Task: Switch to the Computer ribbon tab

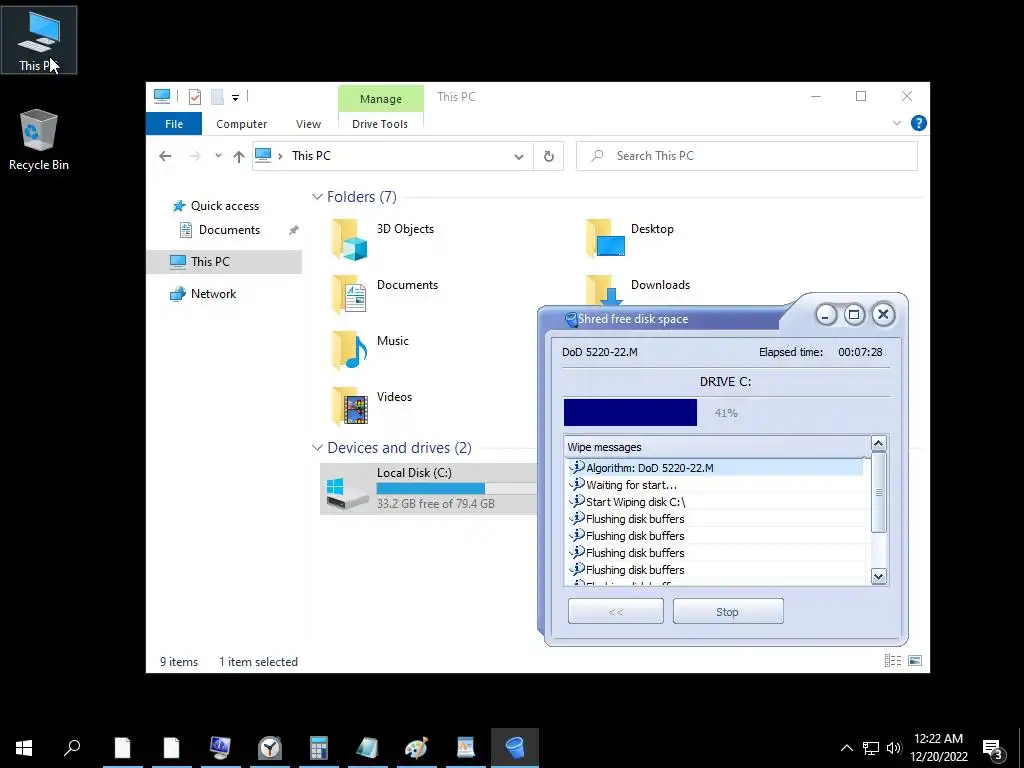Action: [x=242, y=124]
